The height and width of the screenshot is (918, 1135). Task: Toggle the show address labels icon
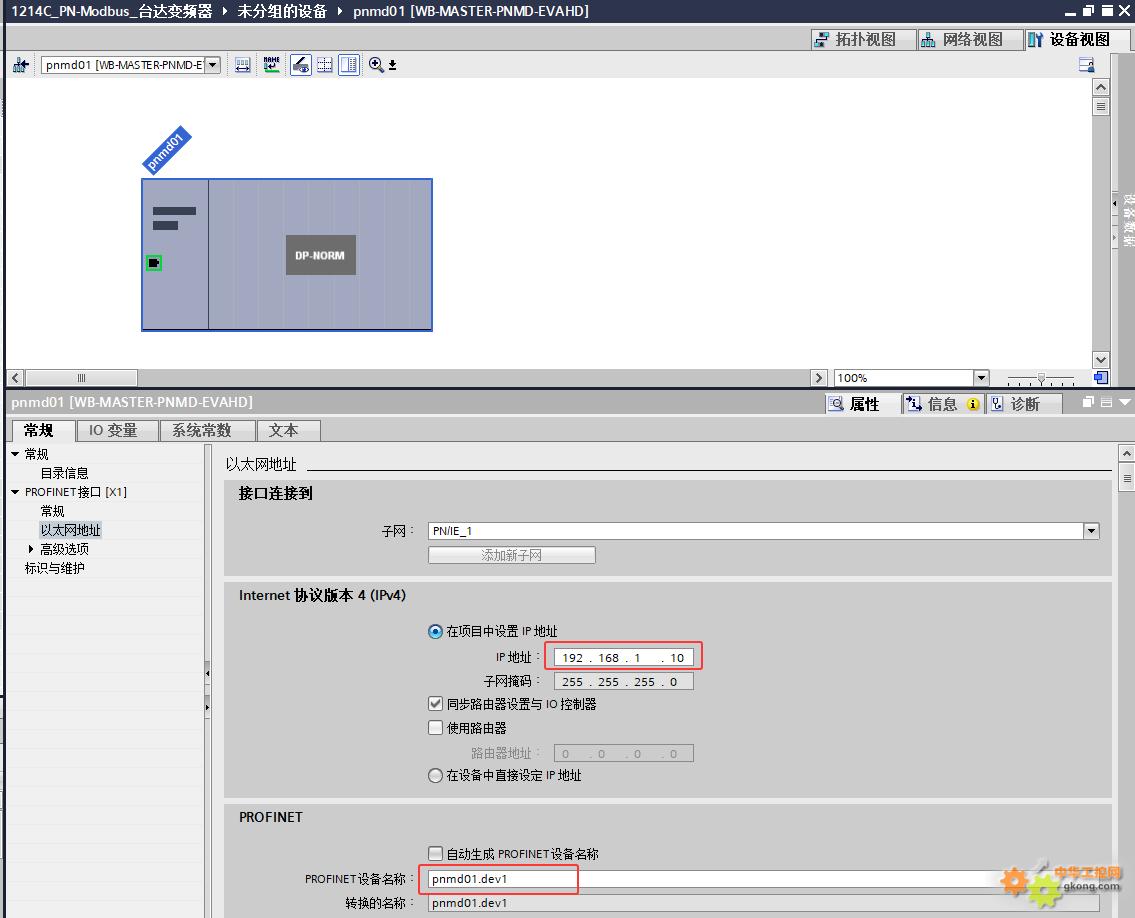click(x=243, y=65)
